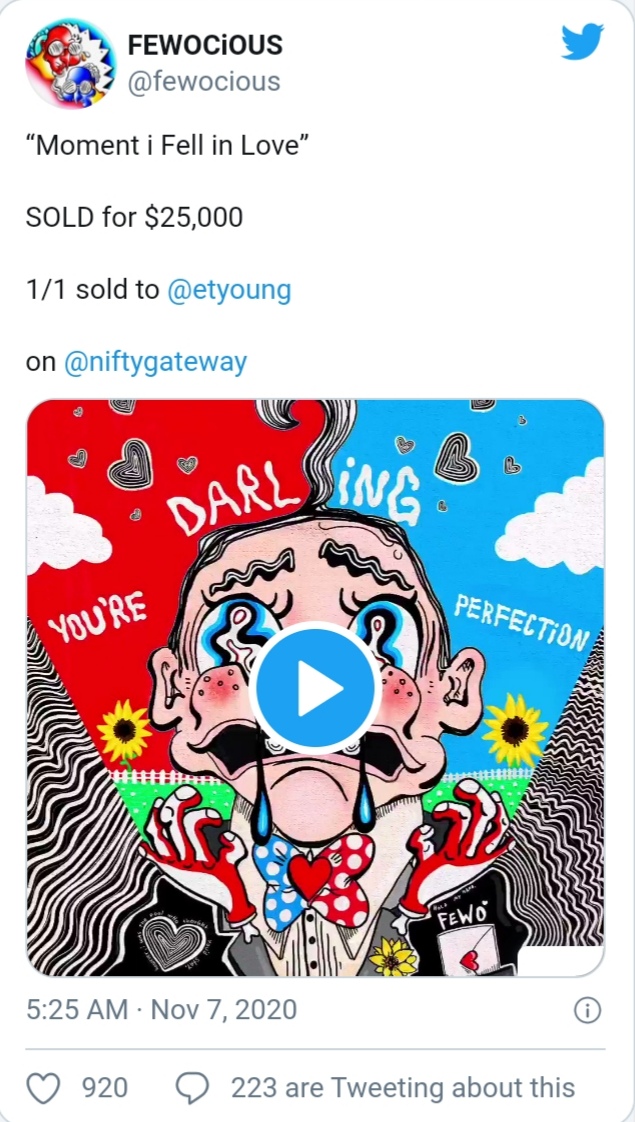Click the Twitter bird logo
The width and height of the screenshot is (635, 1122).
tap(582, 42)
